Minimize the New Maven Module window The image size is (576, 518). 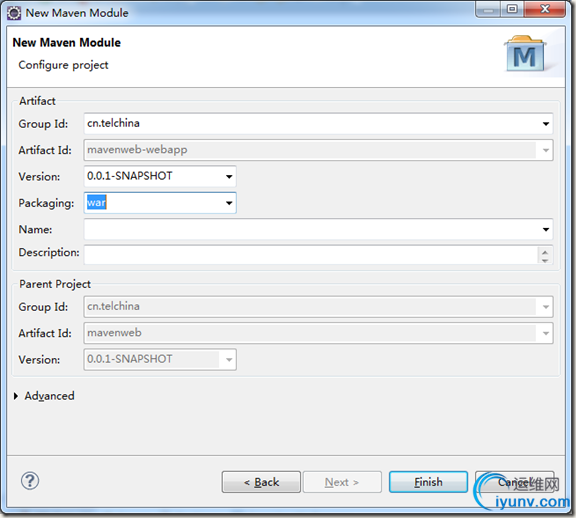[x=488, y=9]
